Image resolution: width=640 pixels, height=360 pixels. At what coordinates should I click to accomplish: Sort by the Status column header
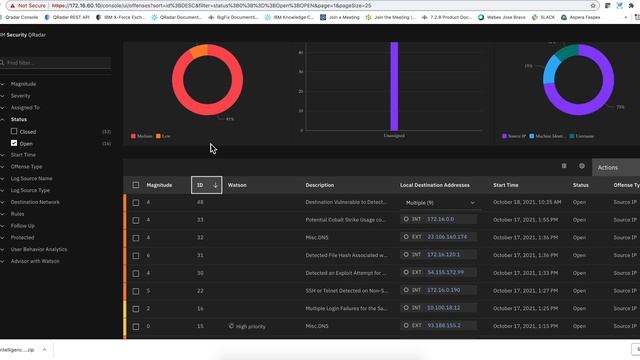[580, 185]
